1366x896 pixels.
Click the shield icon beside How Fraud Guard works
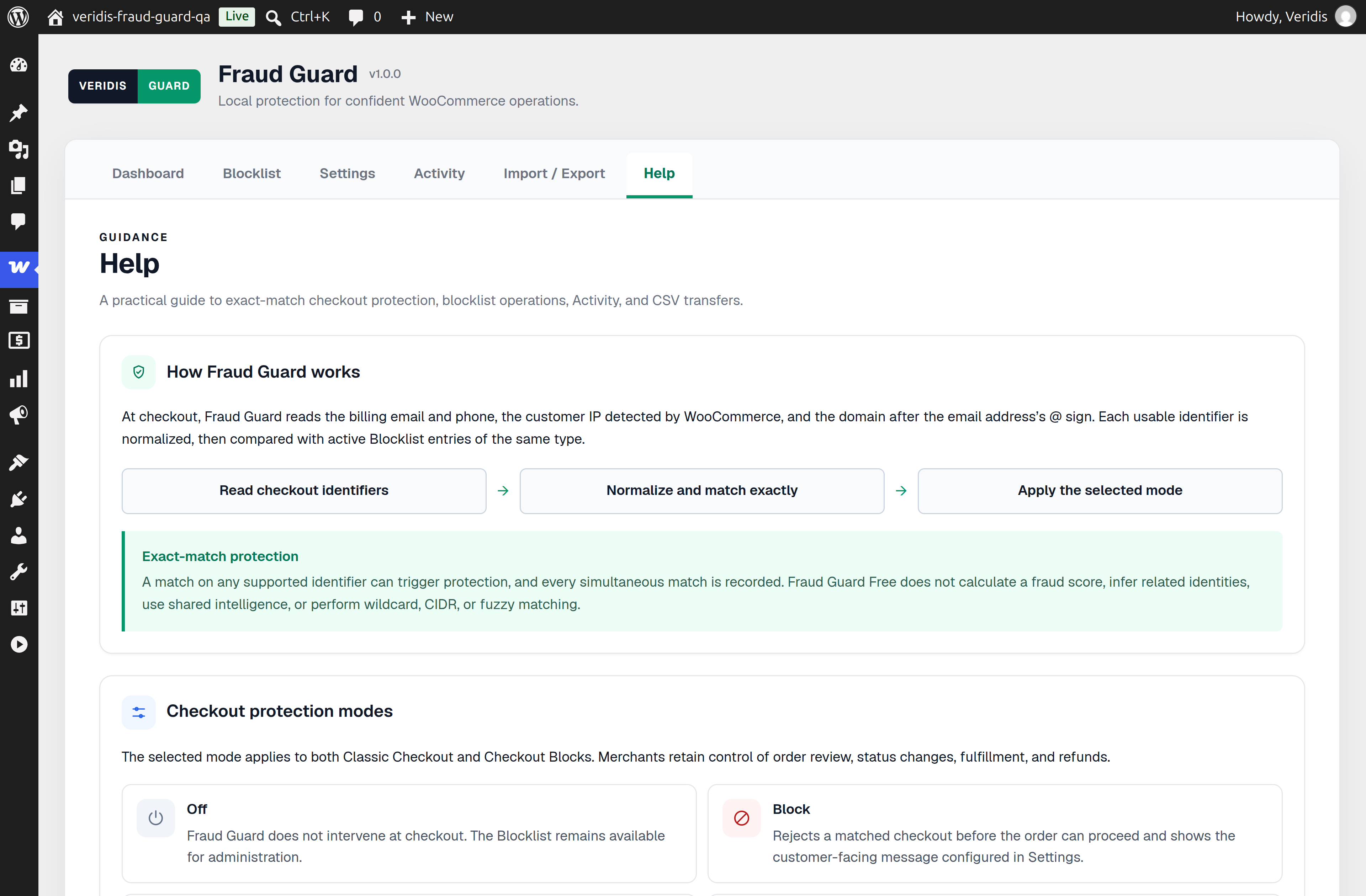pyautogui.click(x=138, y=372)
